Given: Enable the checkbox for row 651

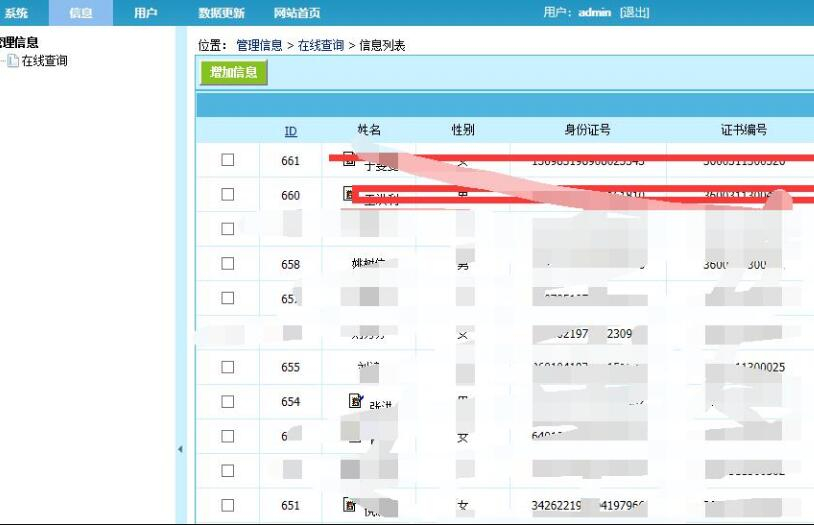Looking at the screenshot, I should pos(228,505).
